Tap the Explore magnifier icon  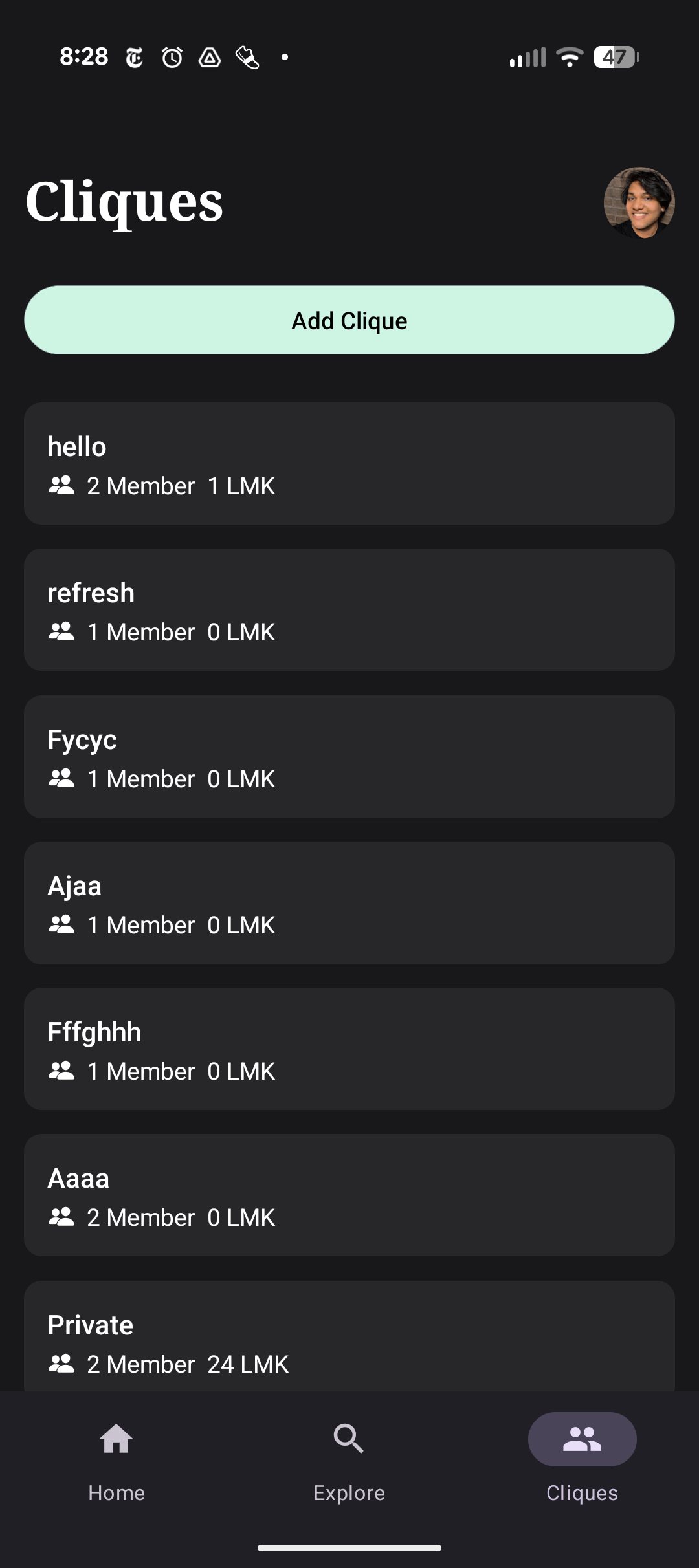[349, 1439]
